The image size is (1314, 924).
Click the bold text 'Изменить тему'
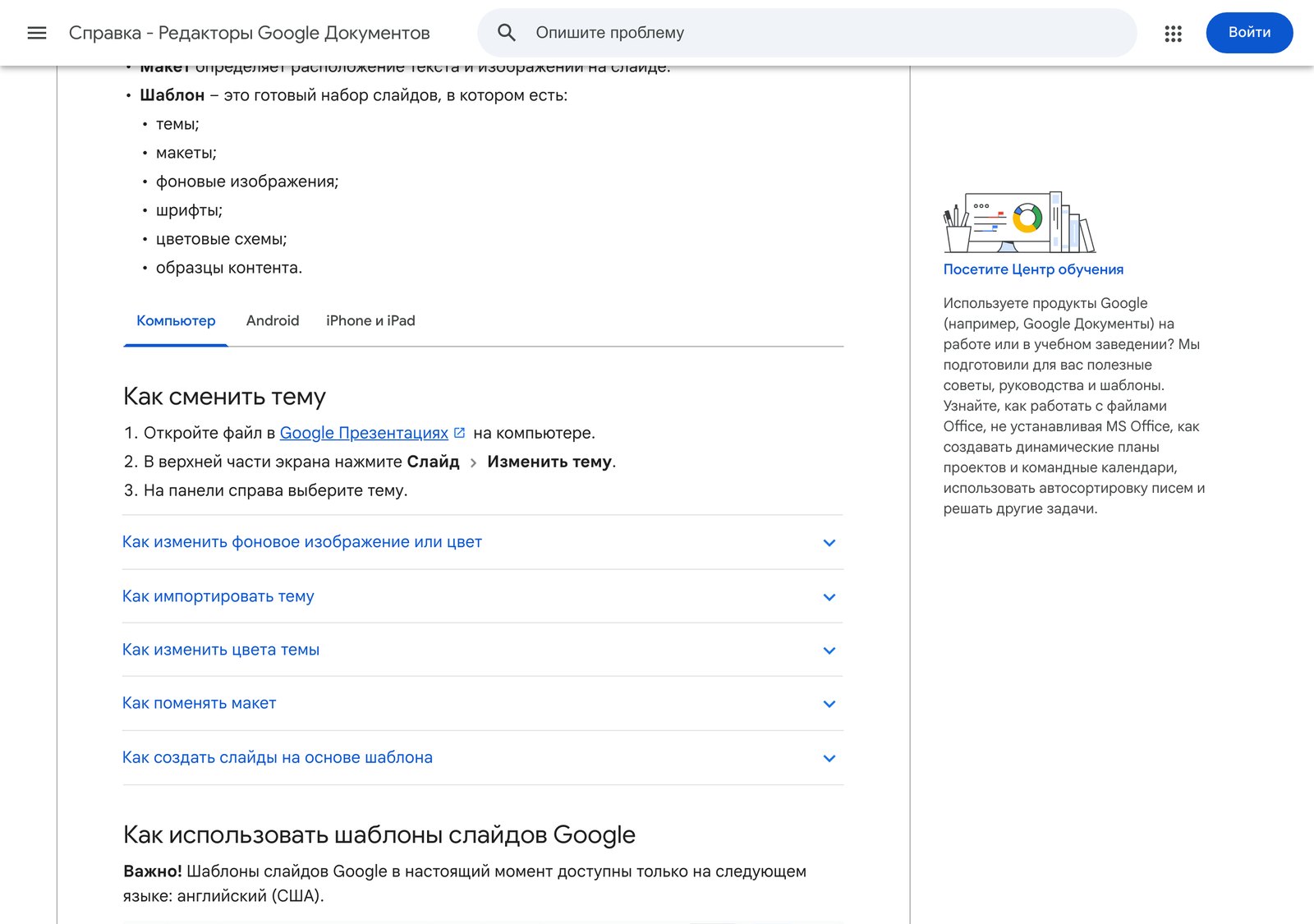point(550,462)
